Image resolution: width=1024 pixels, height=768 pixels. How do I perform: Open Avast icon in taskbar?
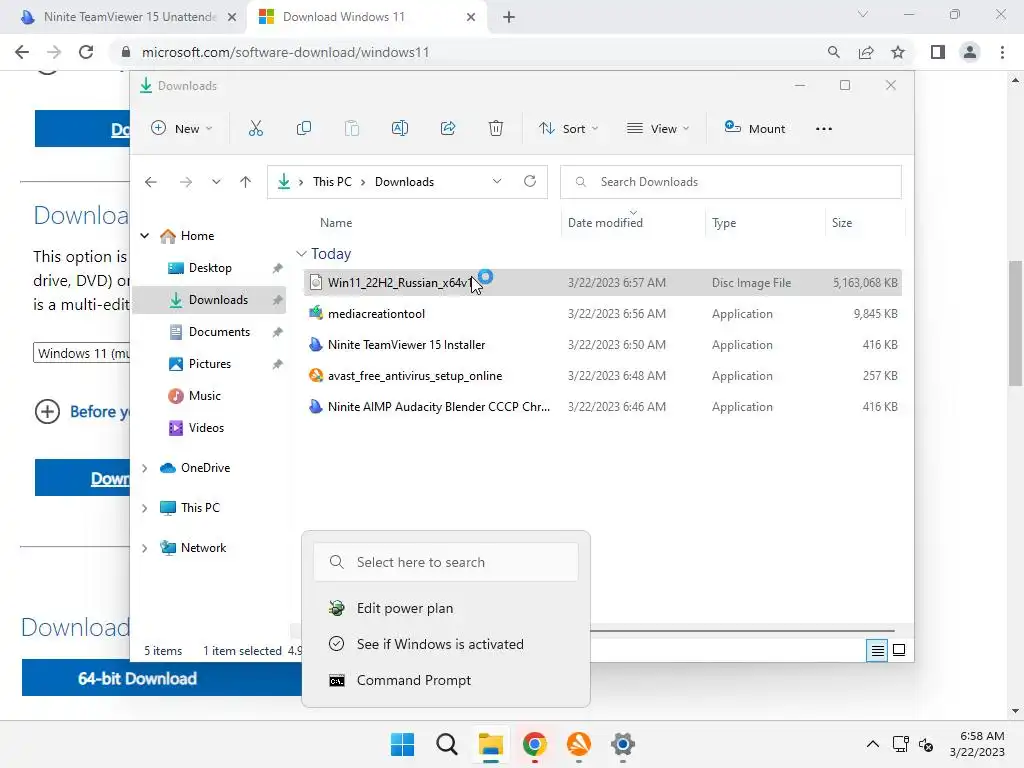[579, 744]
